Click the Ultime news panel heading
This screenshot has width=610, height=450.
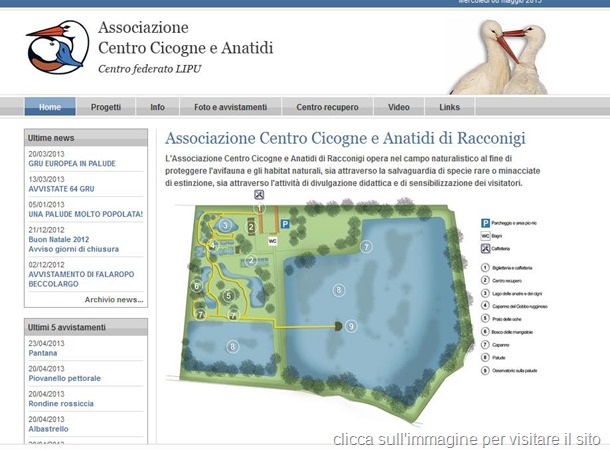[x=86, y=138]
